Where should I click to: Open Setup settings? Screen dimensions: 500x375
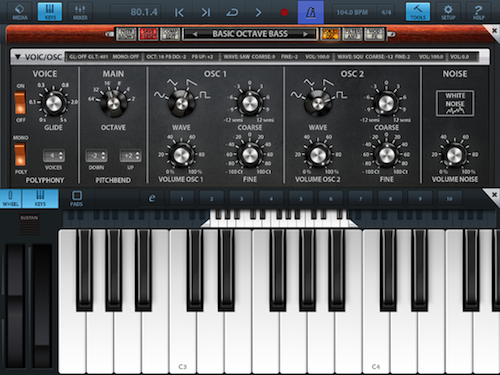coord(448,12)
